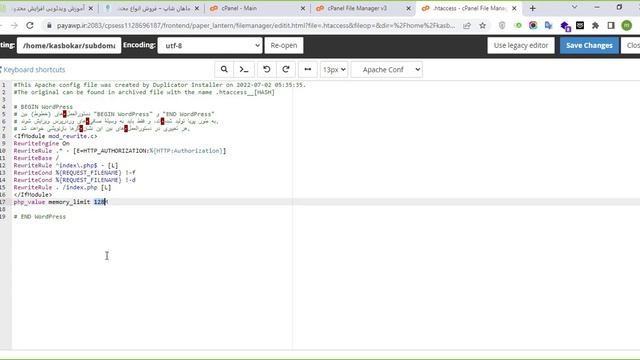Image resolution: width=640 pixels, height=360 pixels.
Task: Close the cPanel - Main tab
Action: (303, 8)
